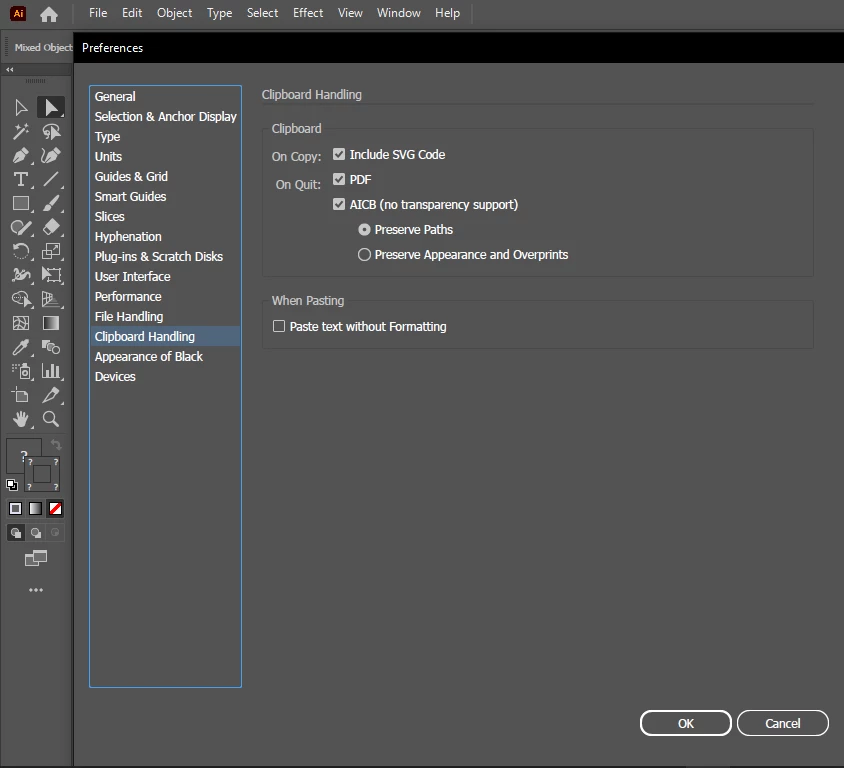The image size is (844, 768).
Task: Select the Selection tool (hollow arrow)
Action: pyautogui.click(x=20, y=108)
